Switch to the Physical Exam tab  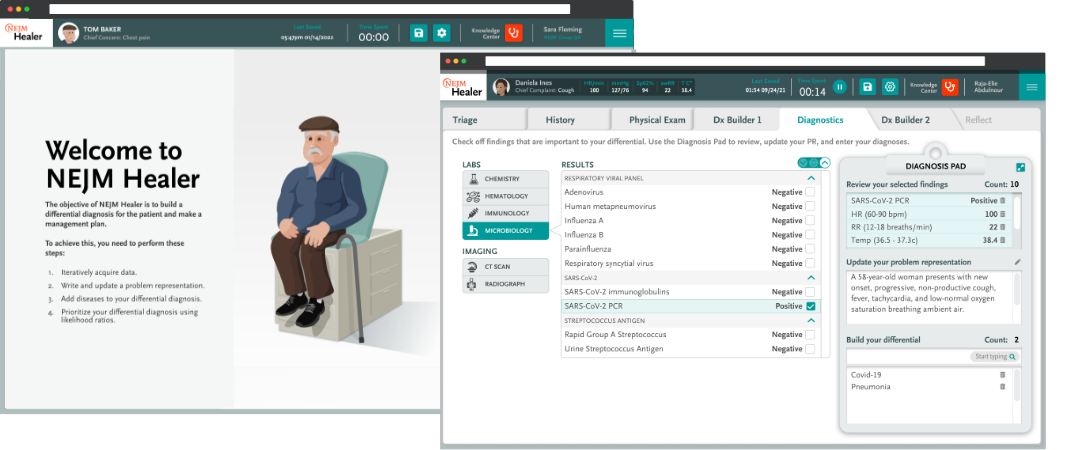coord(653,120)
